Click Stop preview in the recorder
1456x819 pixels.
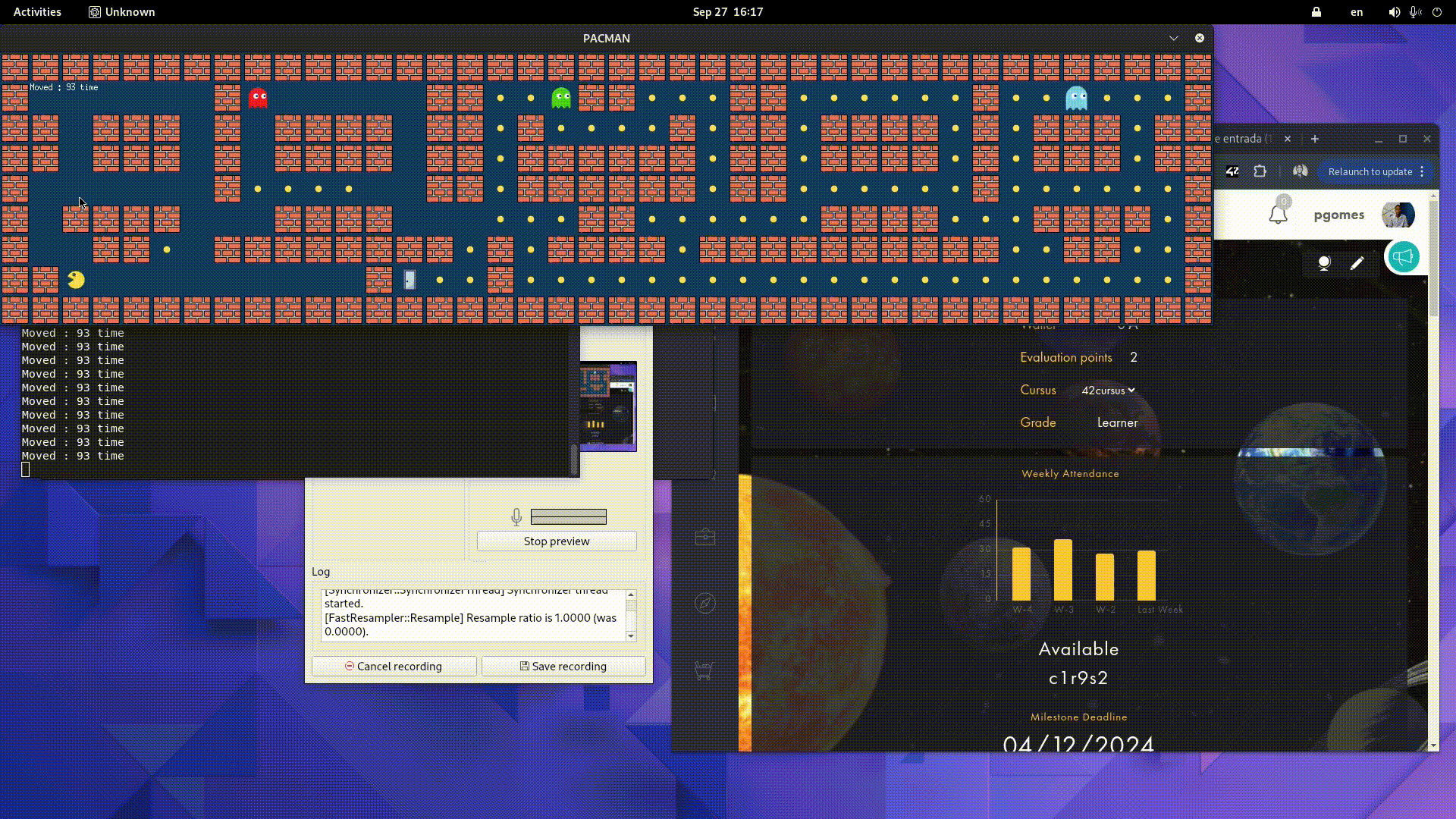pos(557,541)
